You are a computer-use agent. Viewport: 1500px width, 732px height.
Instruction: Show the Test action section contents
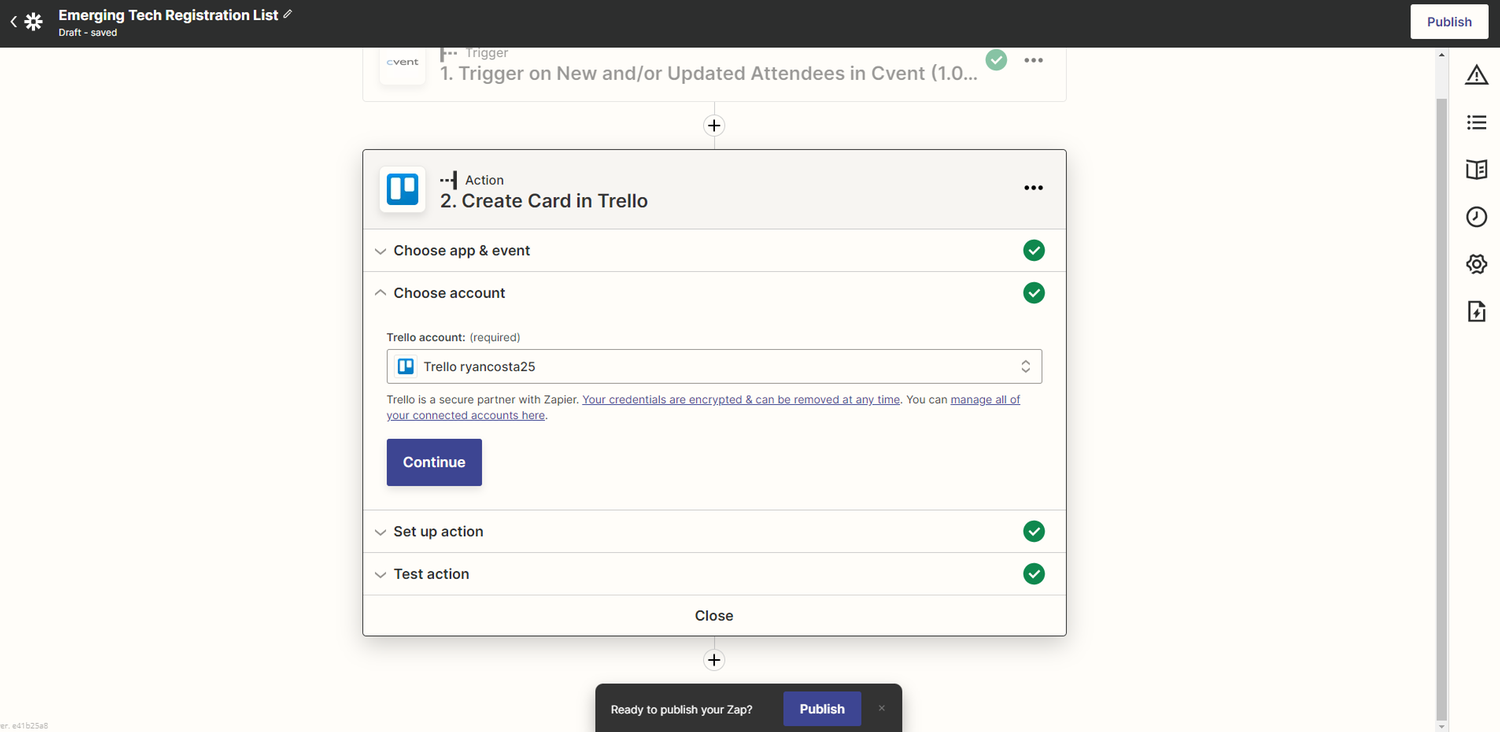430,573
